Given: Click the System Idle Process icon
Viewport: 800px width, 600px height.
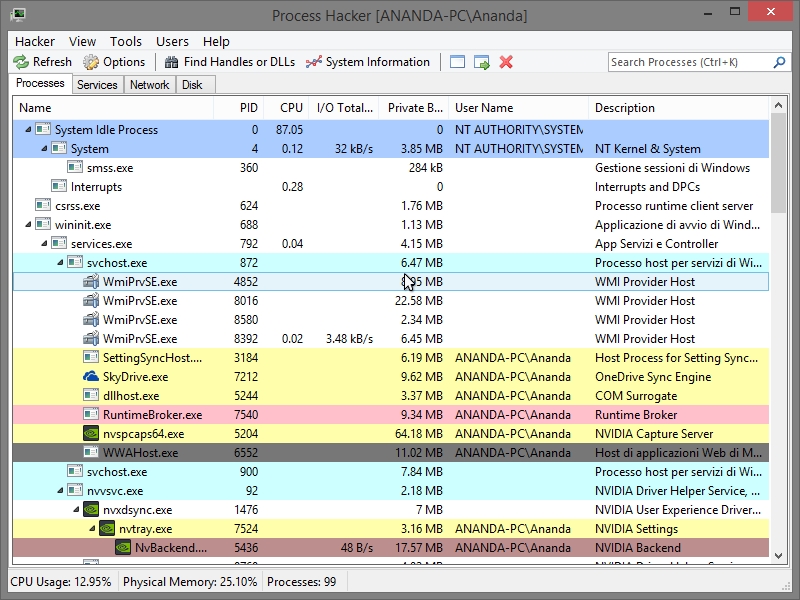Looking at the screenshot, I should coord(43,130).
